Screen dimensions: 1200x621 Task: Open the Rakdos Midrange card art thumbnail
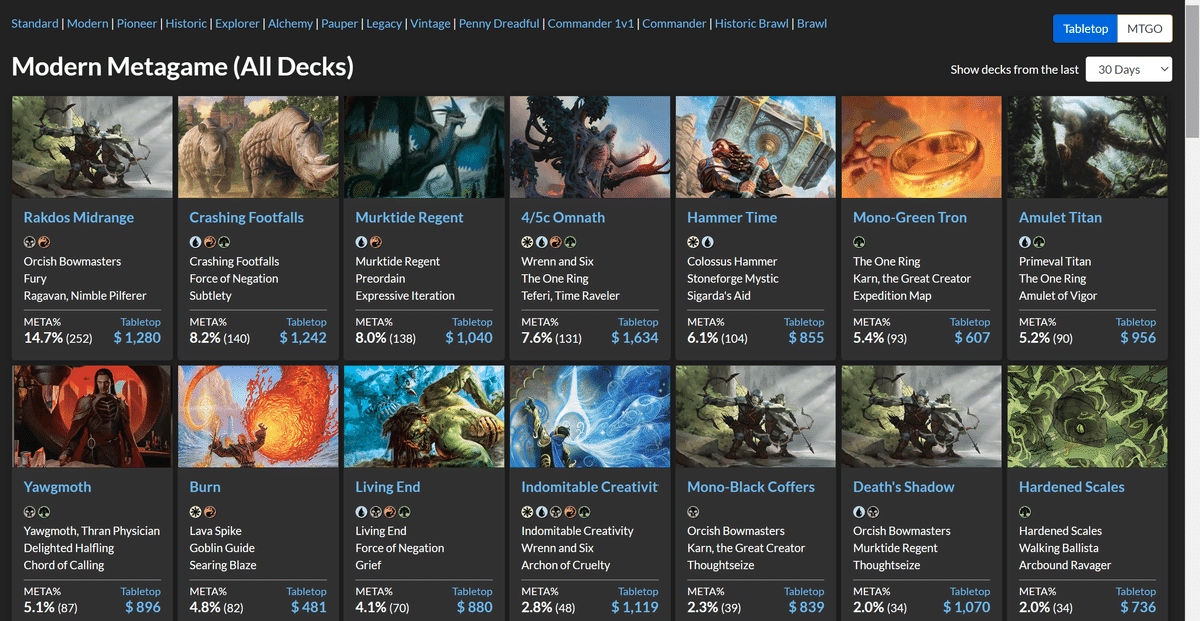pyautogui.click(x=92, y=147)
